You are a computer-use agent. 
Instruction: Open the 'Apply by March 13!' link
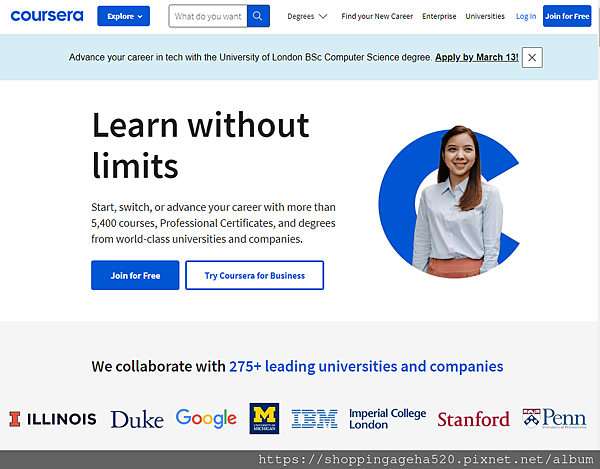click(x=477, y=57)
